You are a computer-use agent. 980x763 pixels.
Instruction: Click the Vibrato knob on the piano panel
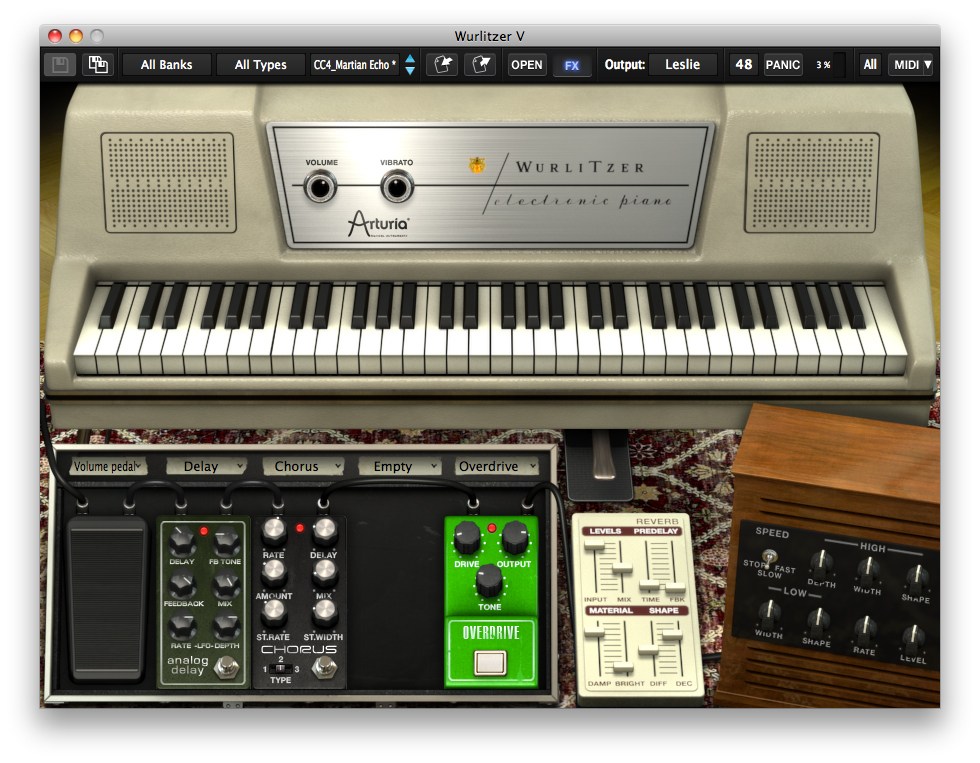click(x=397, y=187)
